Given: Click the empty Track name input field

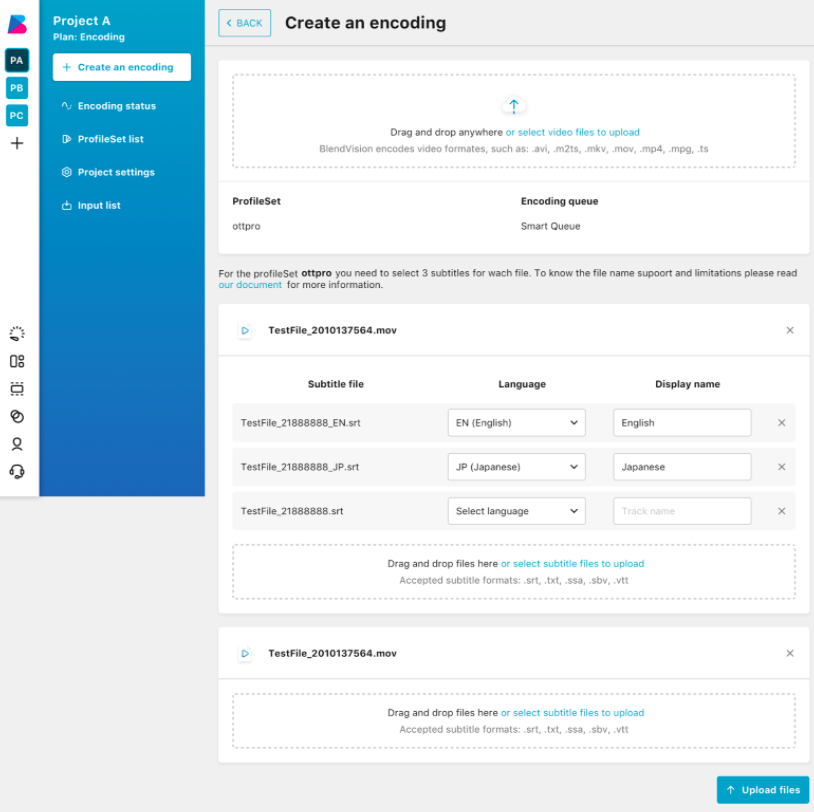Looking at the screenshot, I should click(682, 511).
